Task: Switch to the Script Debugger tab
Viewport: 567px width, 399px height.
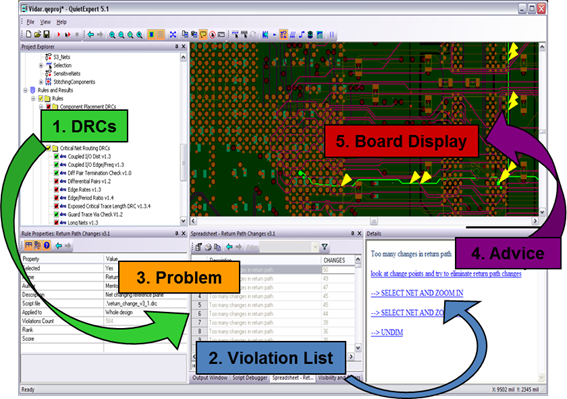Action: click(x=250, y=378)
